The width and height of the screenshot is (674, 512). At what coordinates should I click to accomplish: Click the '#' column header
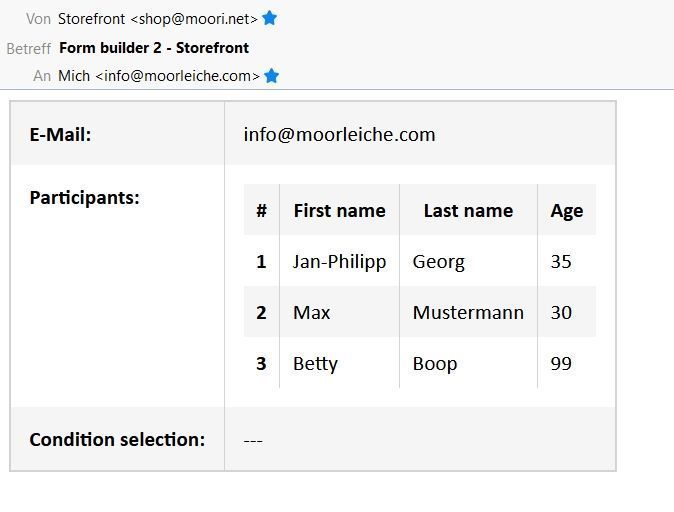[x=261, y=211]
